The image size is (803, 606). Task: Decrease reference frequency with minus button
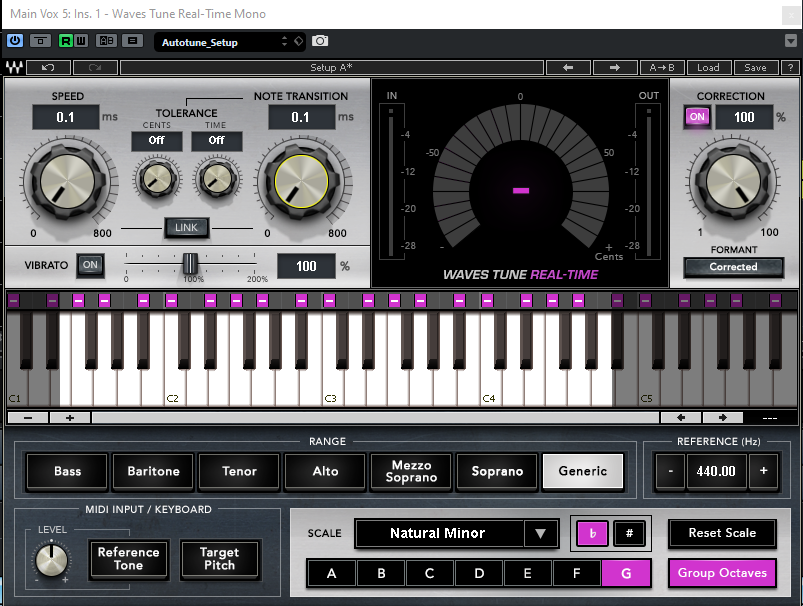click(x=670, y=471)
